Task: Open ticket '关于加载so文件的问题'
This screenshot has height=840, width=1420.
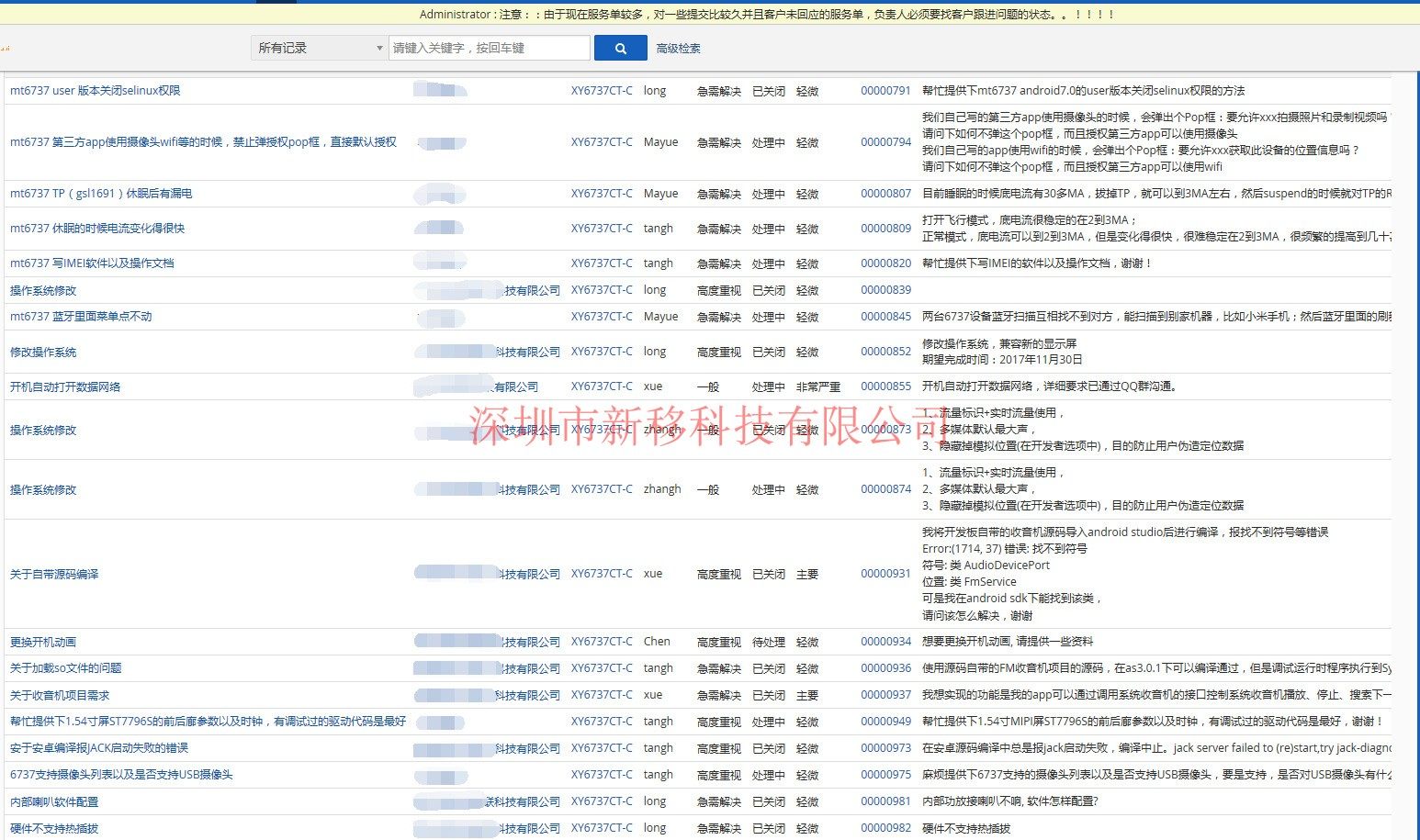Action: point(66,668)
